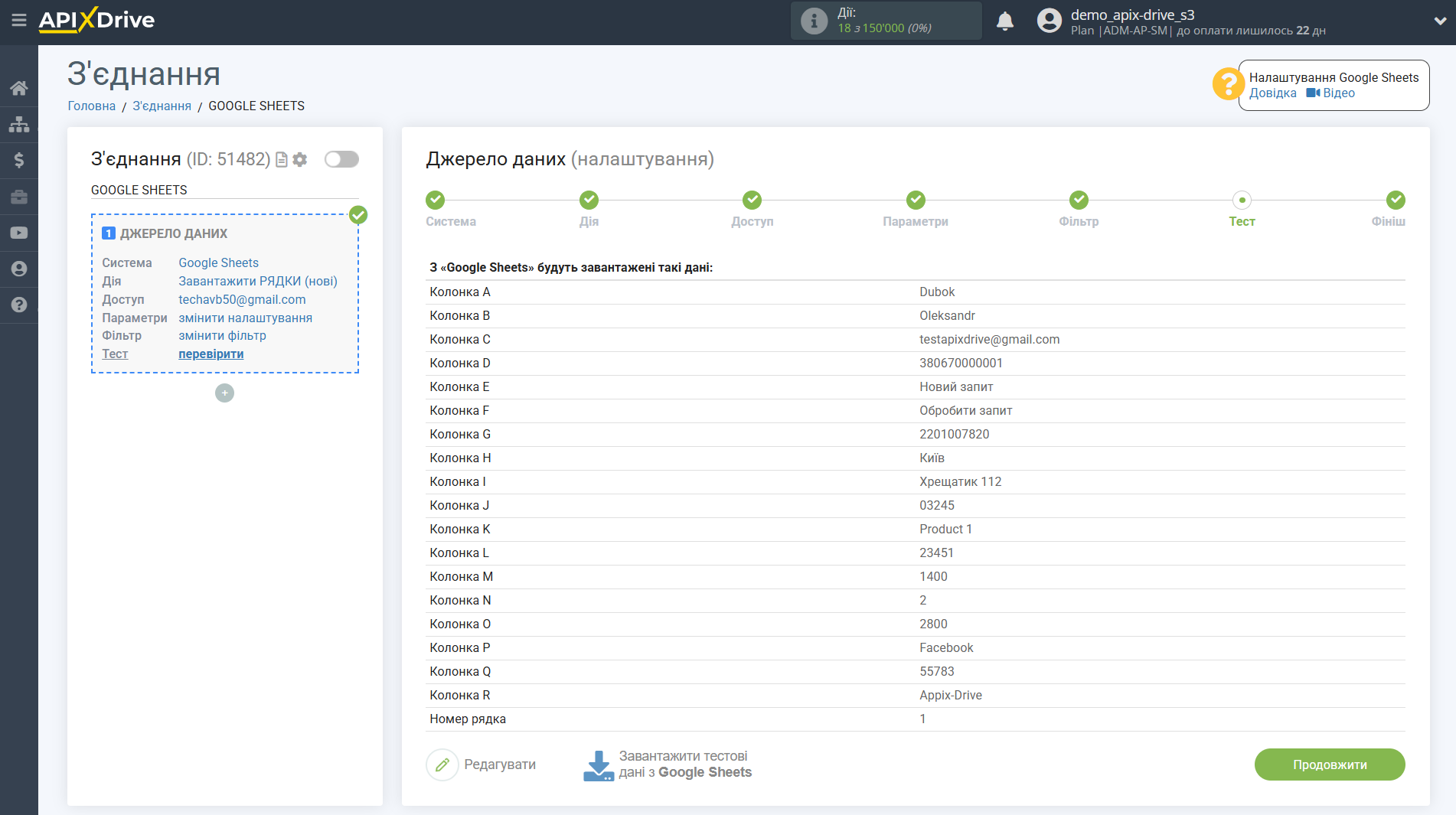Open the YouTube video sidebar icon

click(19, 233)
